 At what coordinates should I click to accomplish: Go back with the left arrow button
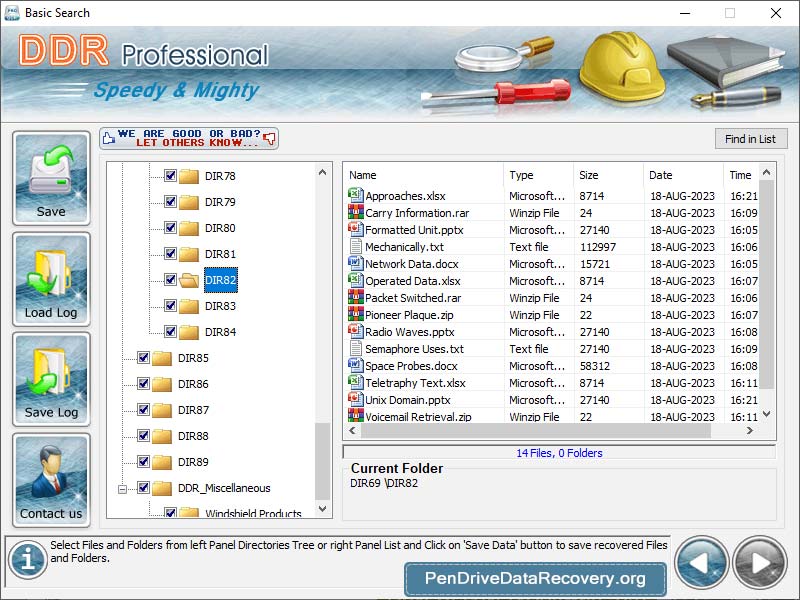coord(701,563)
